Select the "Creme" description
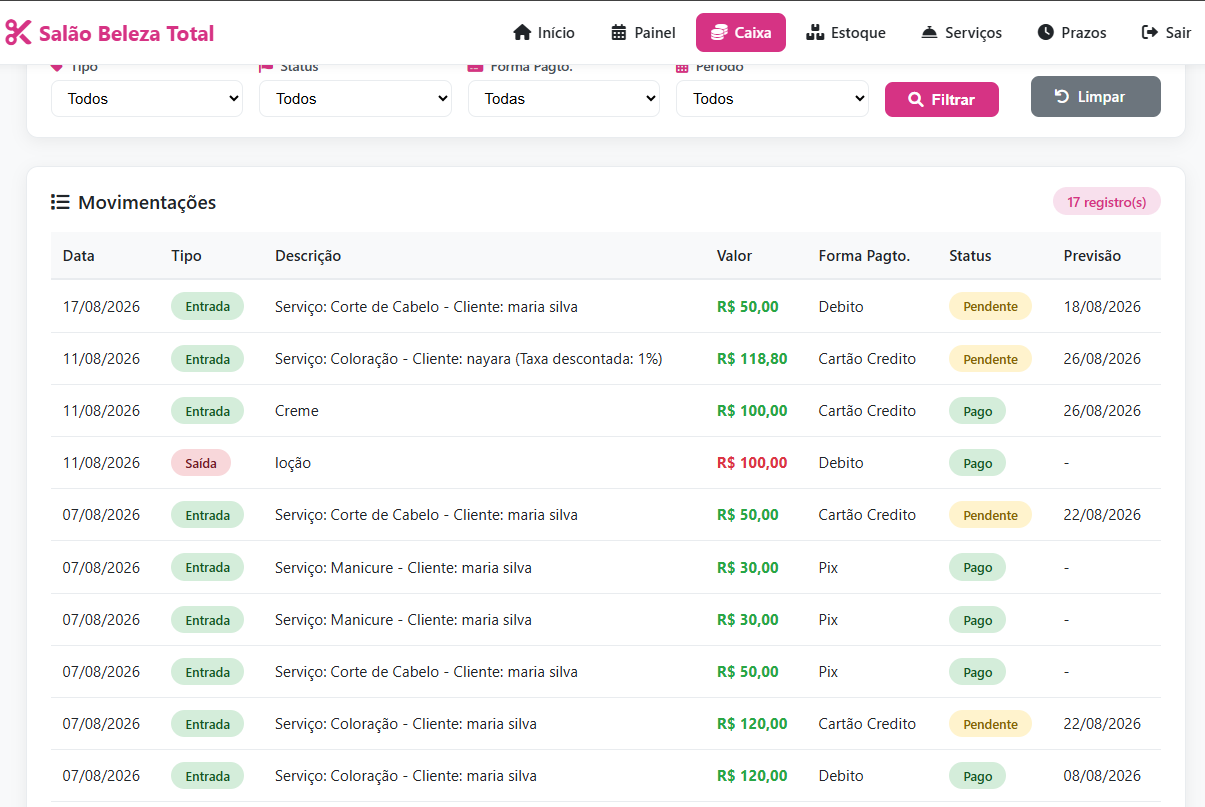Viewport: 1205px width, 807px height. tap(297, 411)
